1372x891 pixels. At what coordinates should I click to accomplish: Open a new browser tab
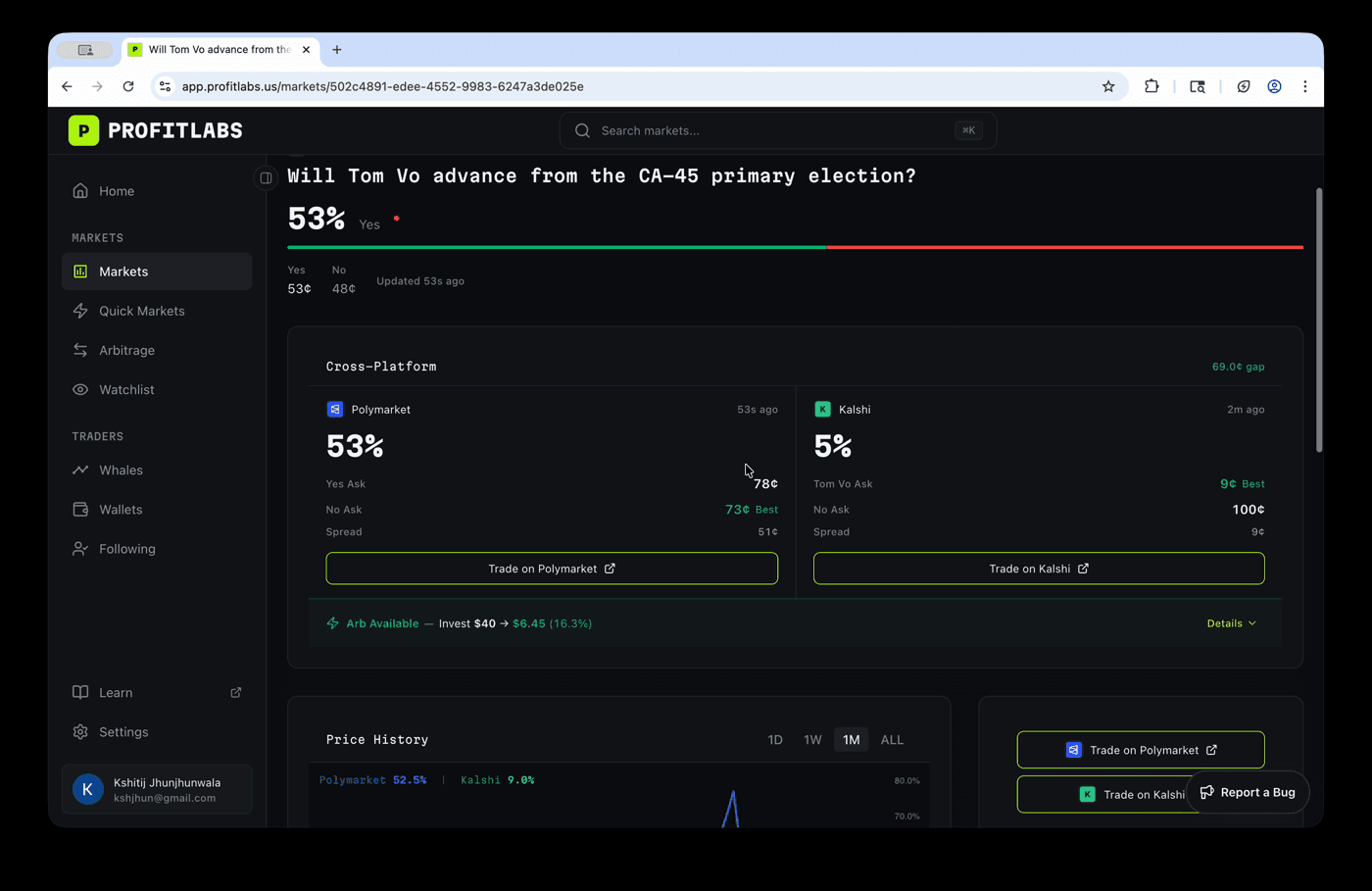pyautogui.click(x=337, y=49)
